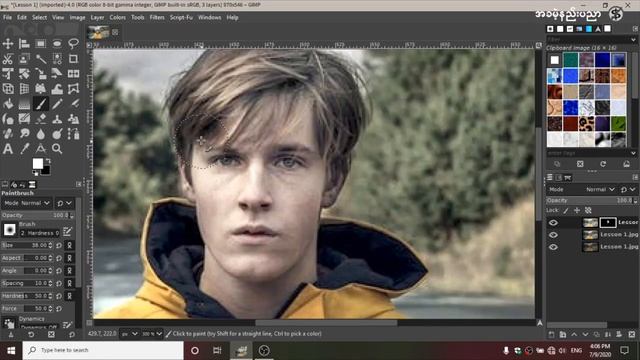Lower the layer one step
Screen dimensions: 640x360
[x=585, y=334]
